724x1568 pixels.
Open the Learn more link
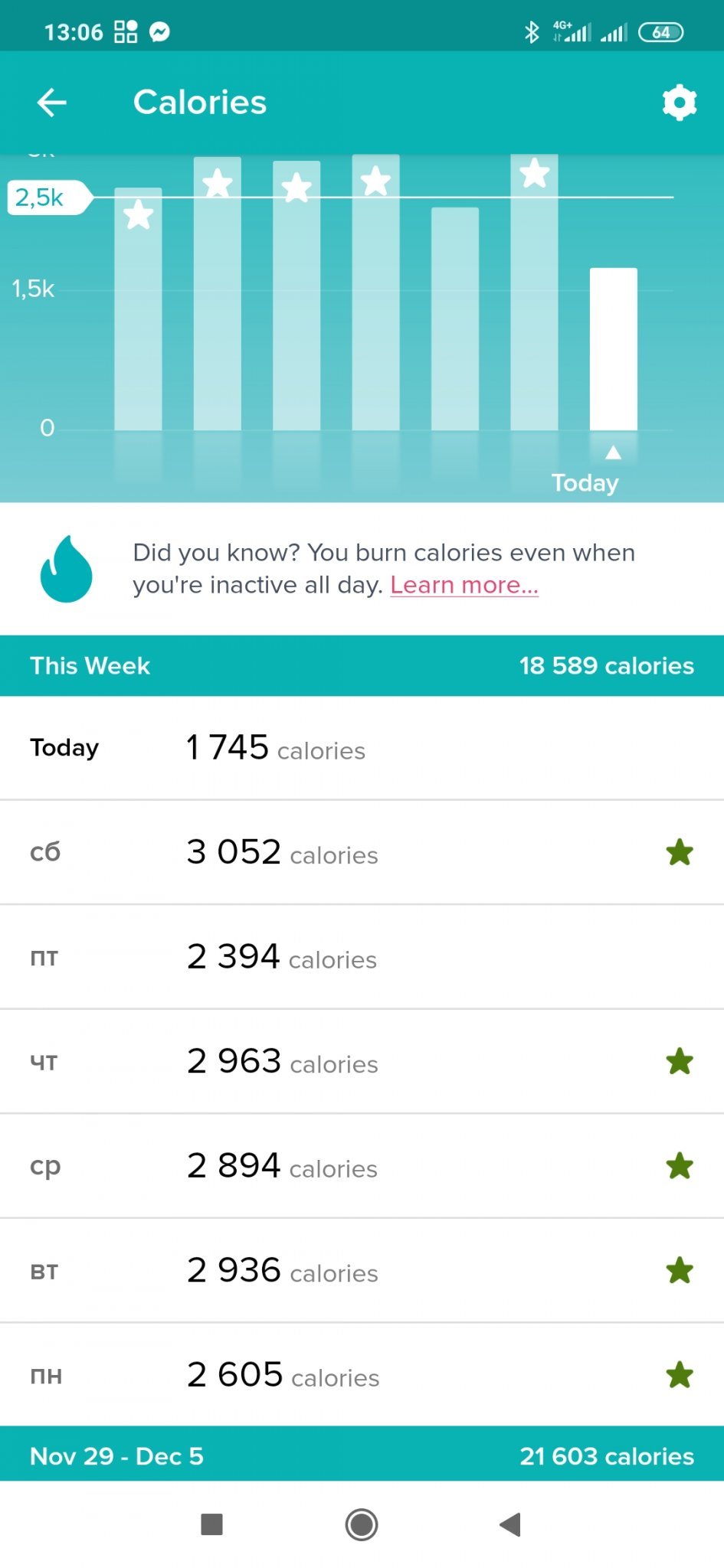click(464, 585)
